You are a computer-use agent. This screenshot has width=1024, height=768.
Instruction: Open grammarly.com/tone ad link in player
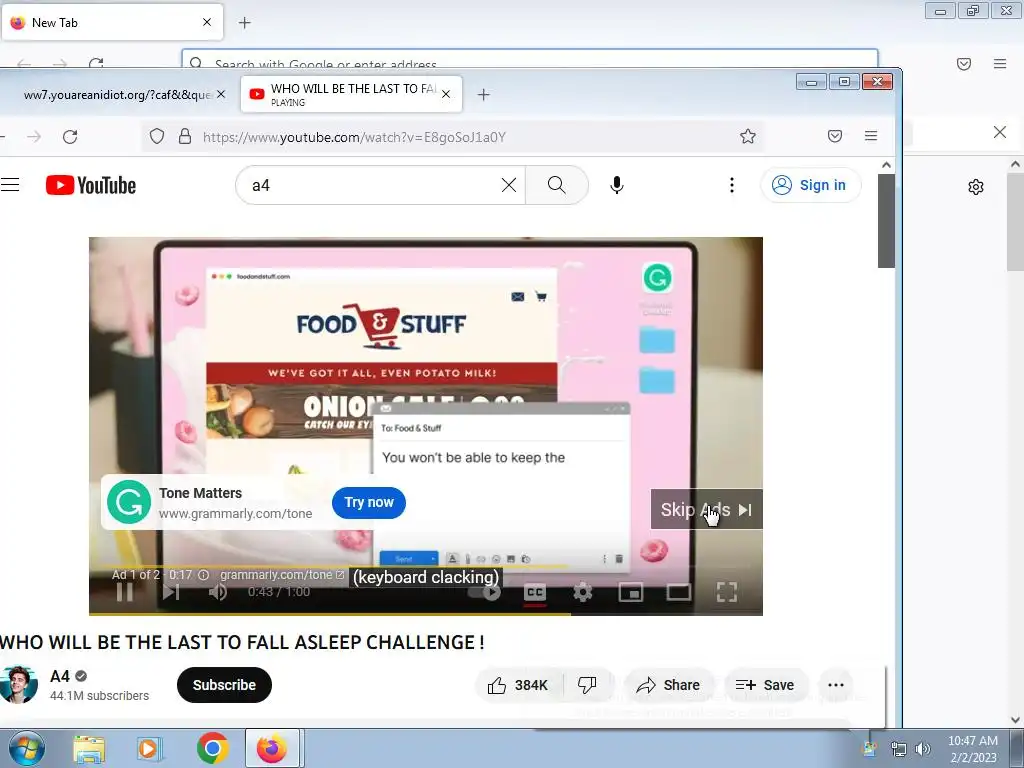(x=281, y=575)
